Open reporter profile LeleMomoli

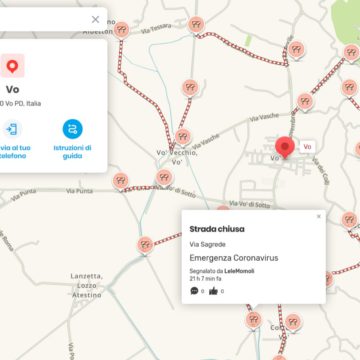click(239, 271)
